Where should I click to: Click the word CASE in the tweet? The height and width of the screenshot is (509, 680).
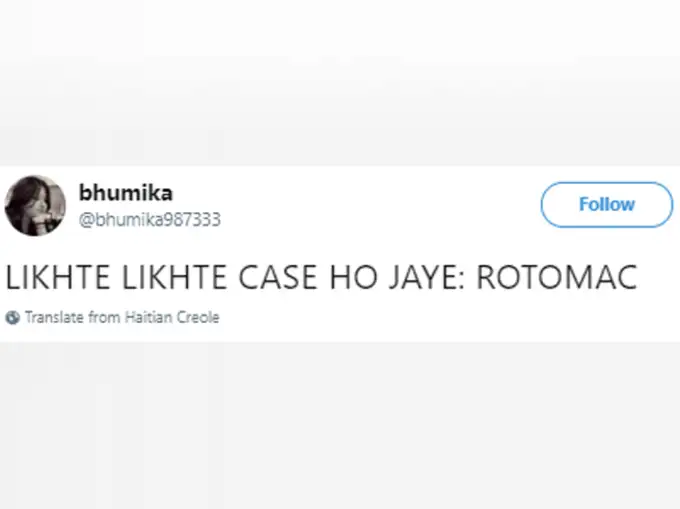coord(278,277)
